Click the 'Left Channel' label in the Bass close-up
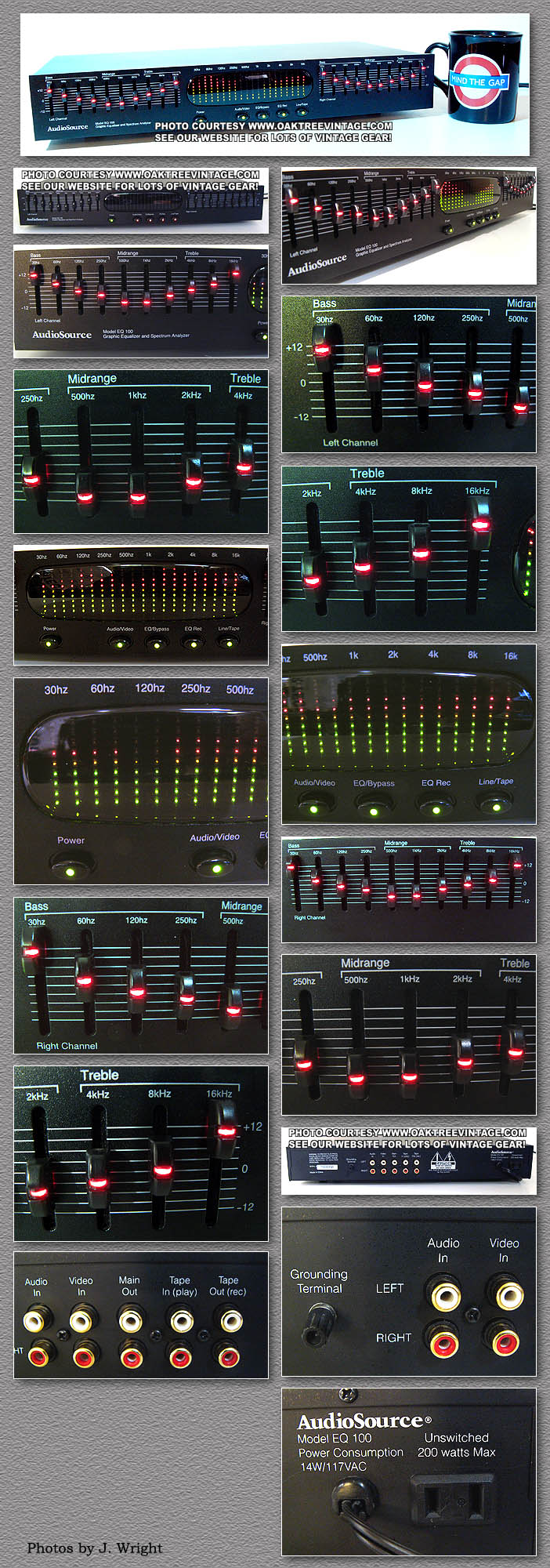The image size is (550, 1568). tap(350, 442)
